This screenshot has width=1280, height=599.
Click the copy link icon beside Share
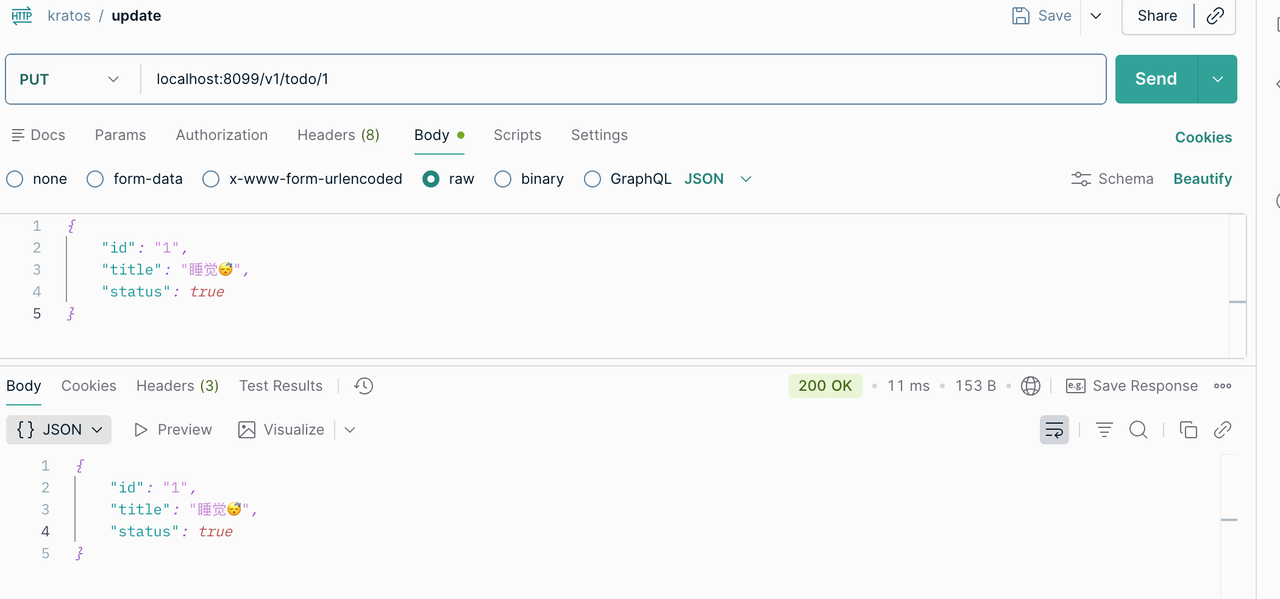click(x=1215, y=16)
